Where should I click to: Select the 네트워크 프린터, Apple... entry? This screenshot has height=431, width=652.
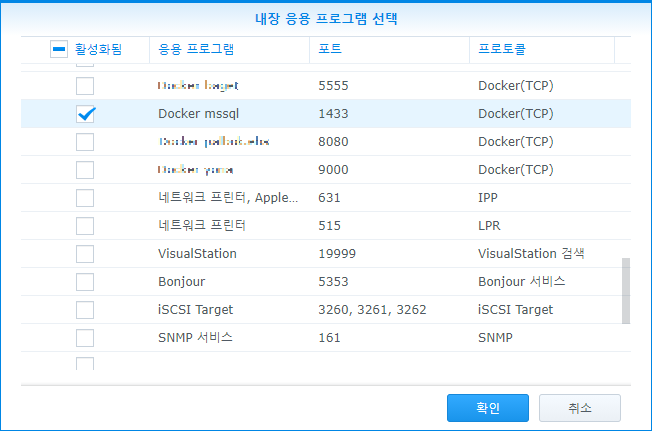228,198
